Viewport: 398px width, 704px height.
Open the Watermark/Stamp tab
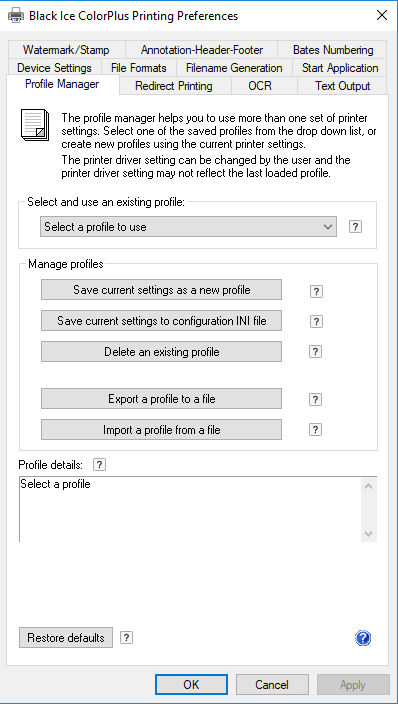(66, 50)
